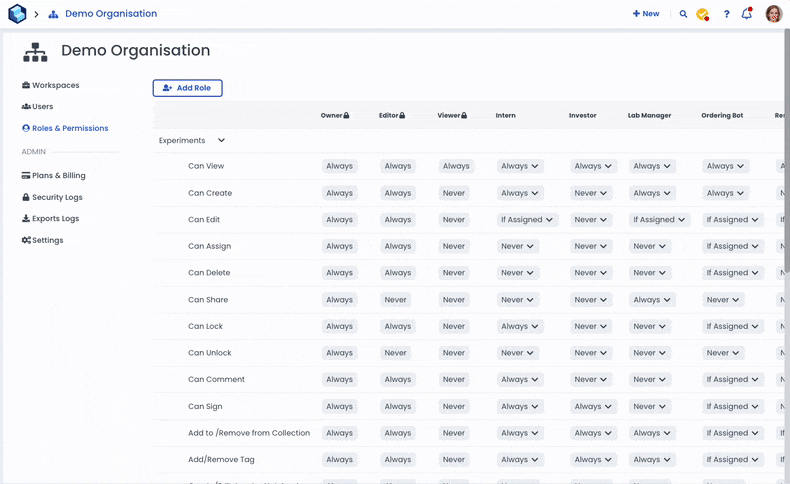Click the Add Role button

point(187,88)
